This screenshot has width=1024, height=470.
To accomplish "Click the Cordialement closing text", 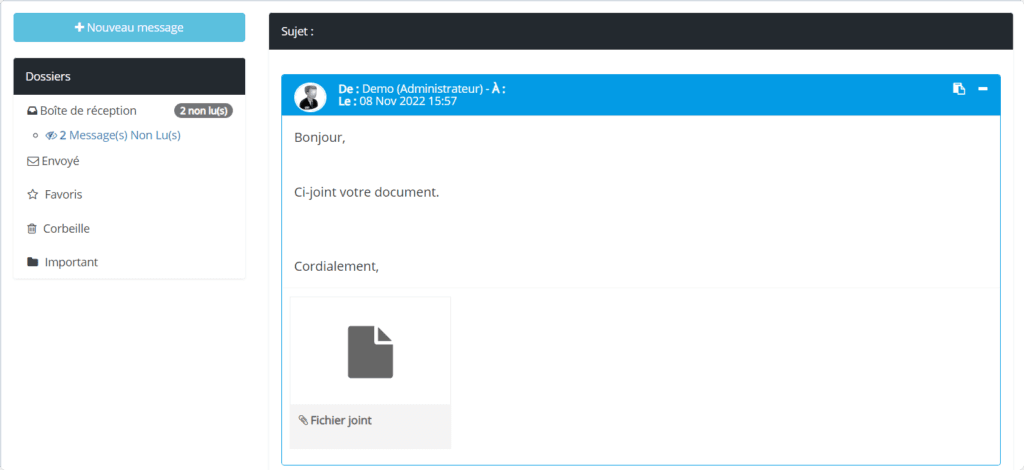I will (336, 267).
